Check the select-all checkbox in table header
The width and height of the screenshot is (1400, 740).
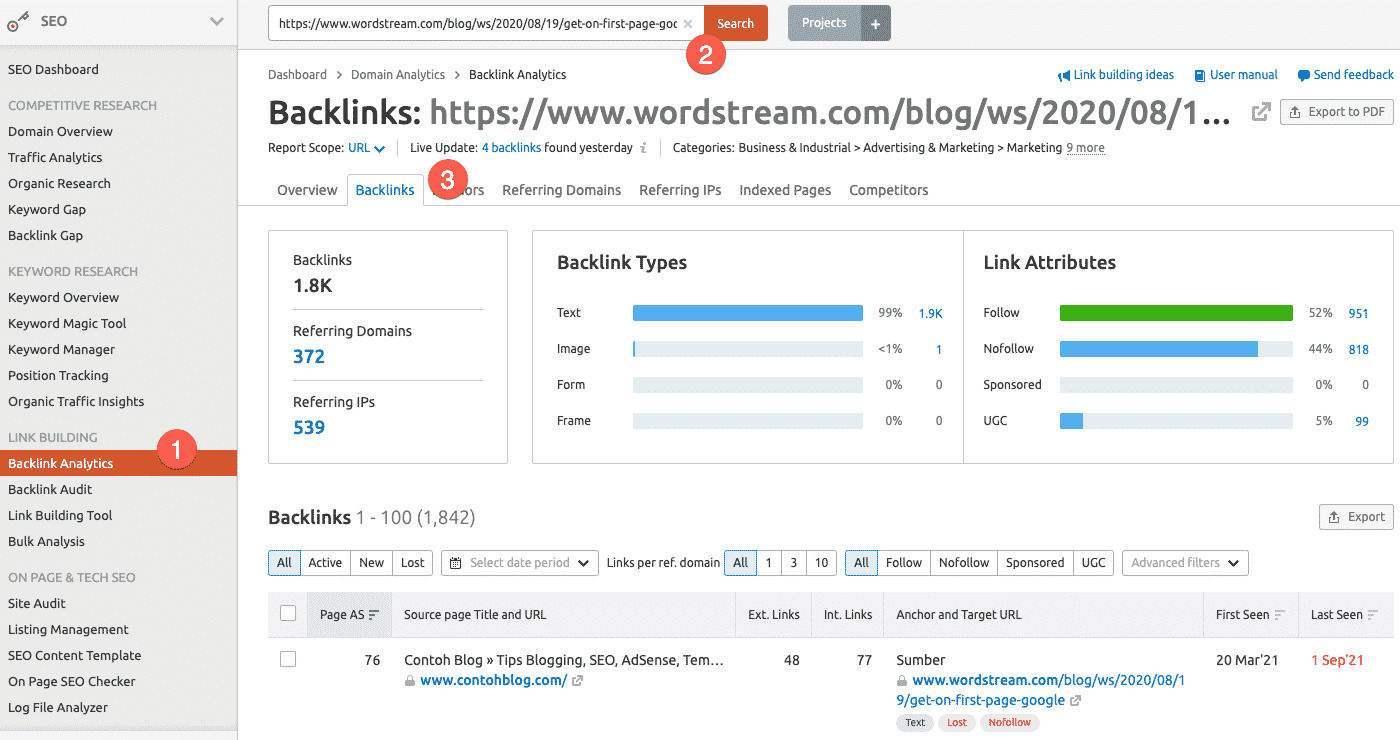(x=288, y=614)
